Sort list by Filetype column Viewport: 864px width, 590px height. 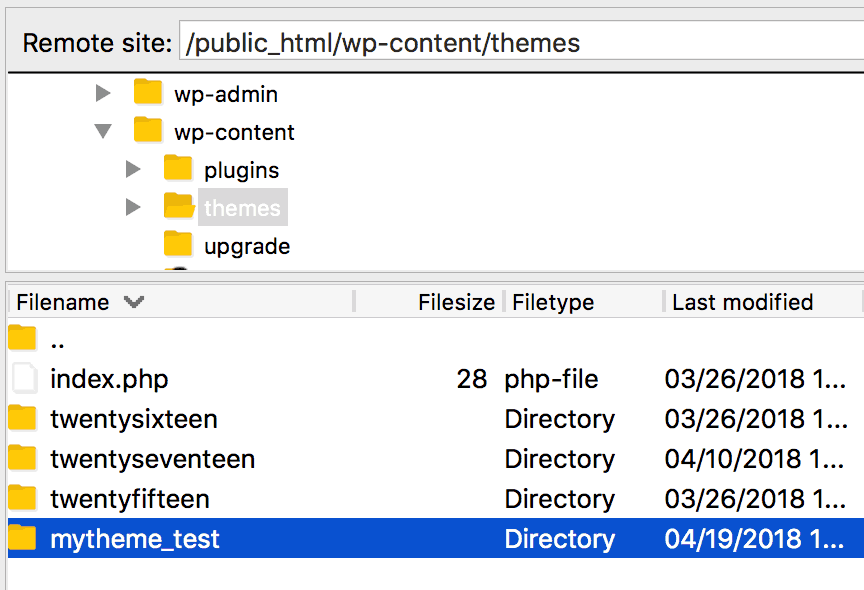tap(553, 302)
